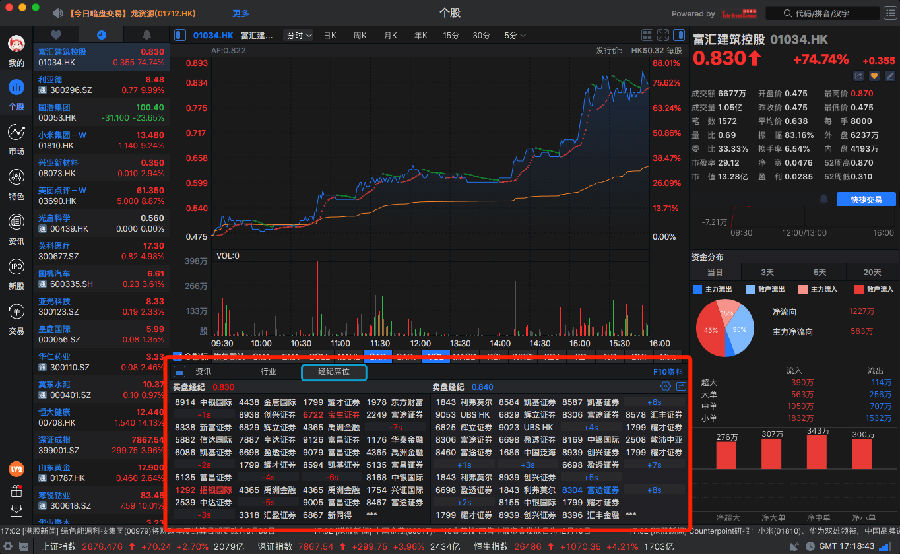Switch chart to 15分 period

pyautogui.click(x=451, y=36)
